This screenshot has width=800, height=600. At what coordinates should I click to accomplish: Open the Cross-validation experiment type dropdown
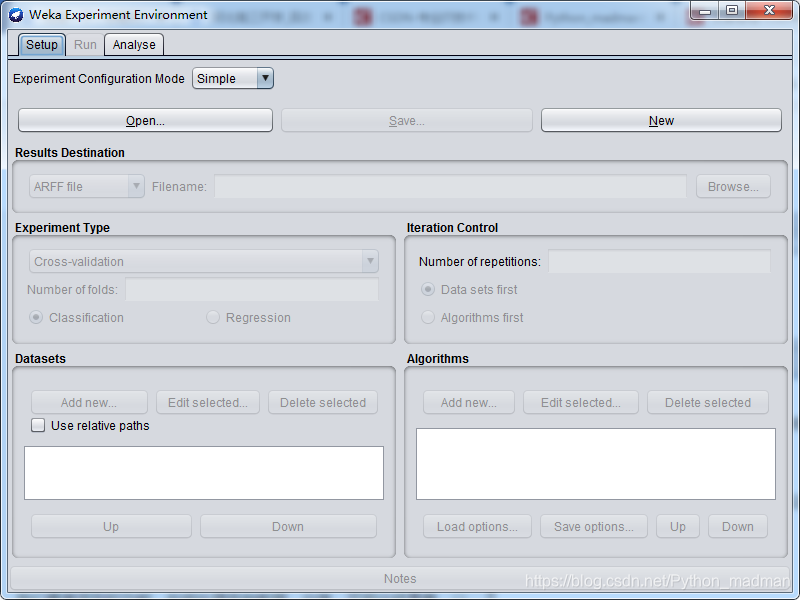tap(204, 261)
